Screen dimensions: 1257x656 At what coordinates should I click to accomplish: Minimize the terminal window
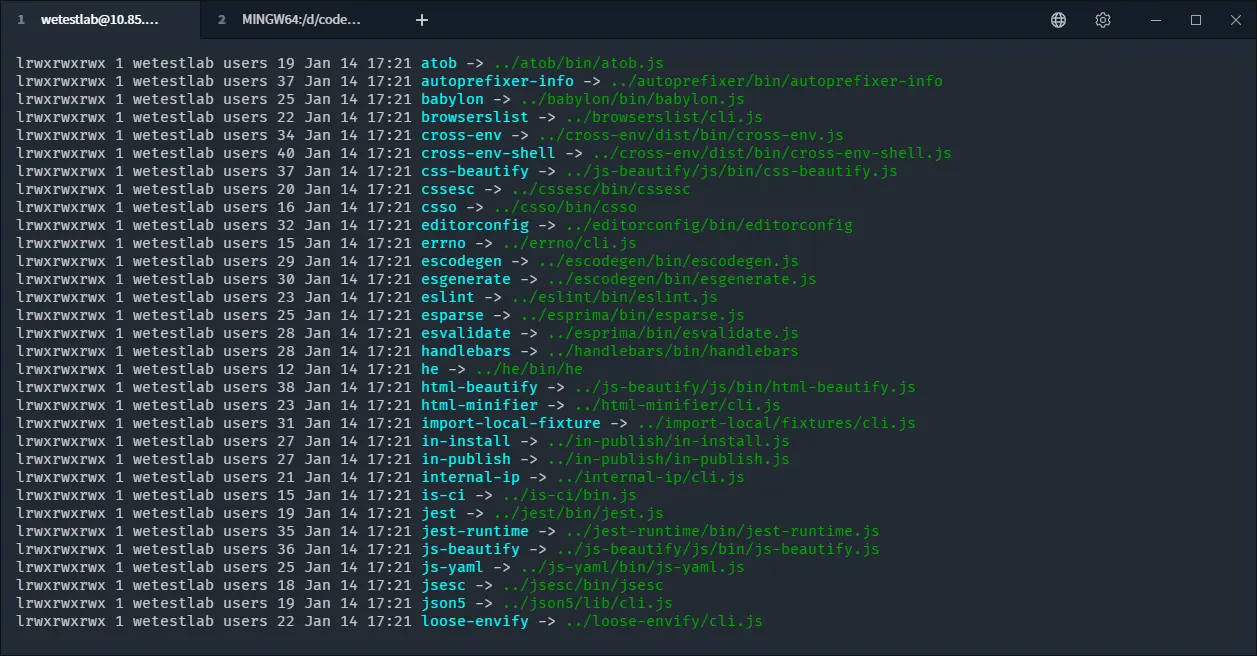pyautogui.click(x=1156, y=20)
